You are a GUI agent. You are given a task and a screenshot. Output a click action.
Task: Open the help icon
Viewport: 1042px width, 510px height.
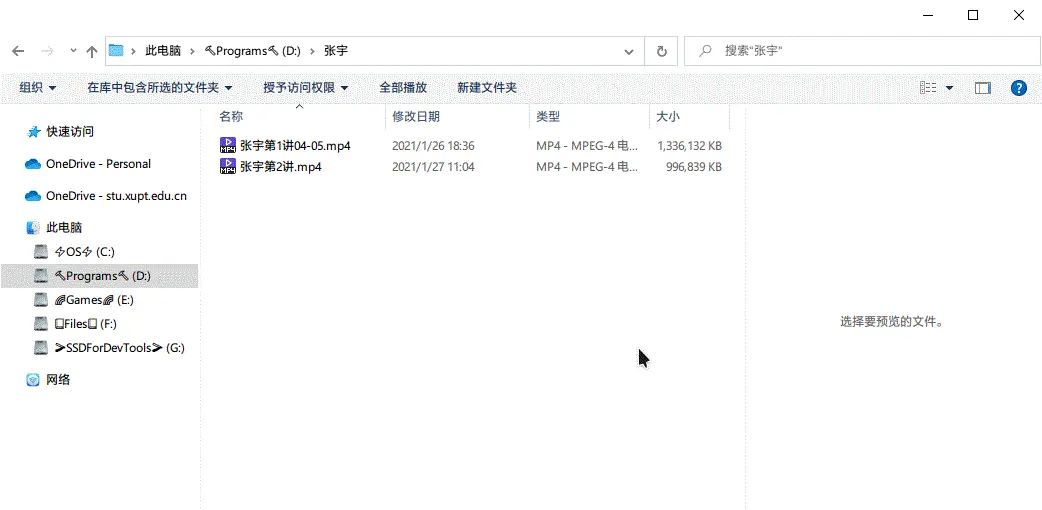(x=1019, y=88)
